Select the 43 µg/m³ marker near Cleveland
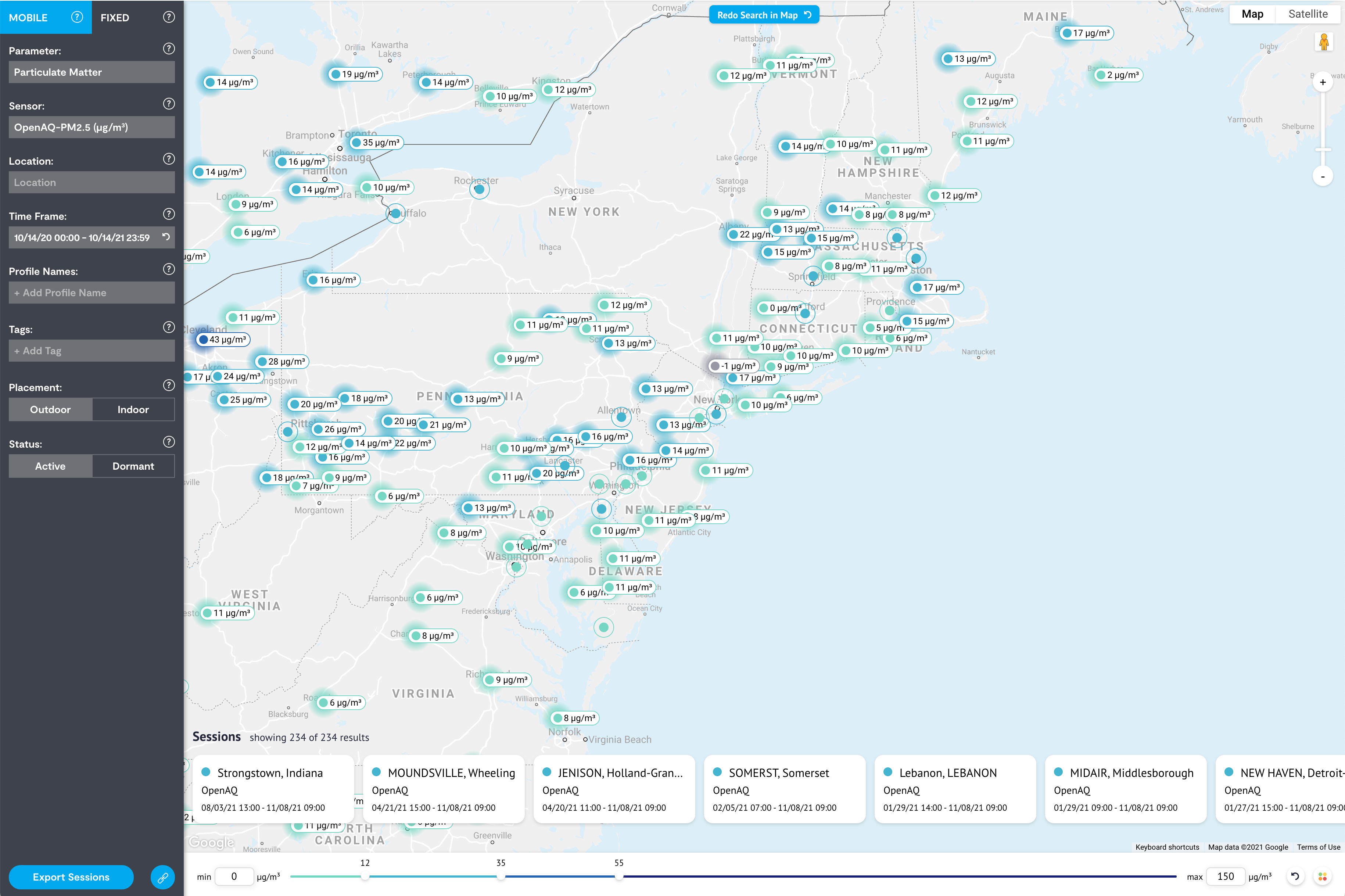 223,340
